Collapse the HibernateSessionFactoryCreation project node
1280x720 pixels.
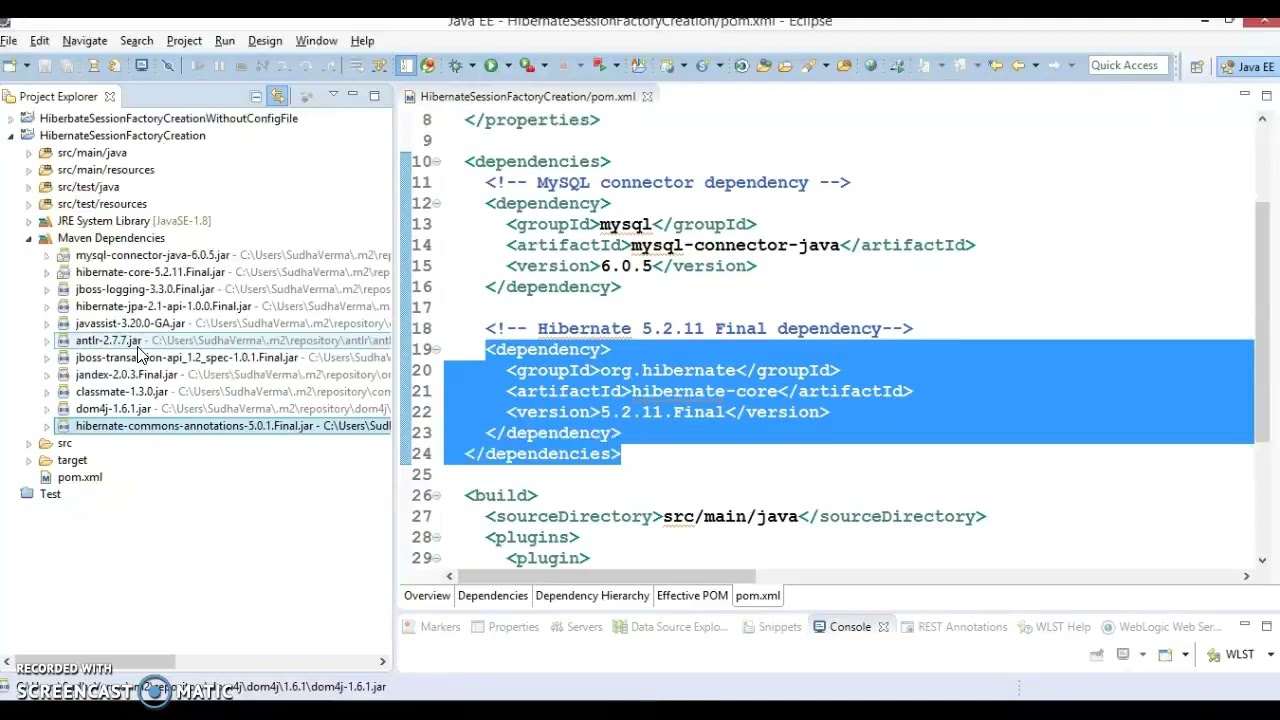[x=11, y=136]
